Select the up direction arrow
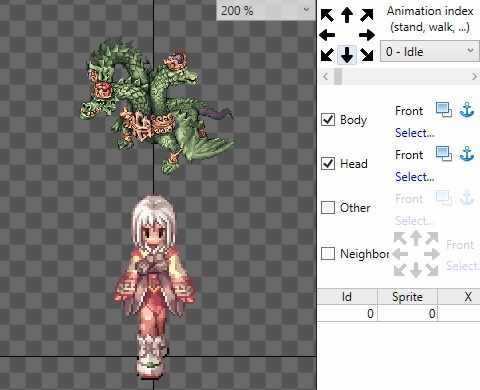480x390 pixels. (x=347, y=15)
